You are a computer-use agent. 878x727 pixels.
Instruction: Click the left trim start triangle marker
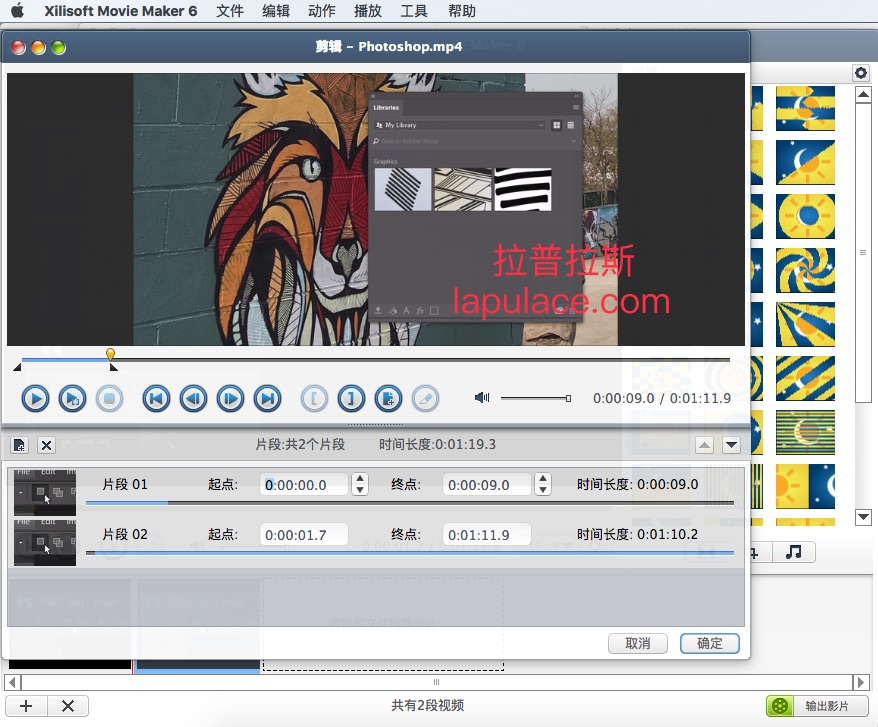(x=17, y=367)
